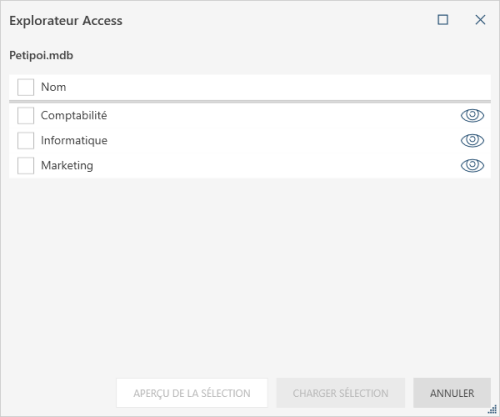Preview the Comptabilité table with its eye icon
This screenshot has width=500, height=417.
[472, 115]
